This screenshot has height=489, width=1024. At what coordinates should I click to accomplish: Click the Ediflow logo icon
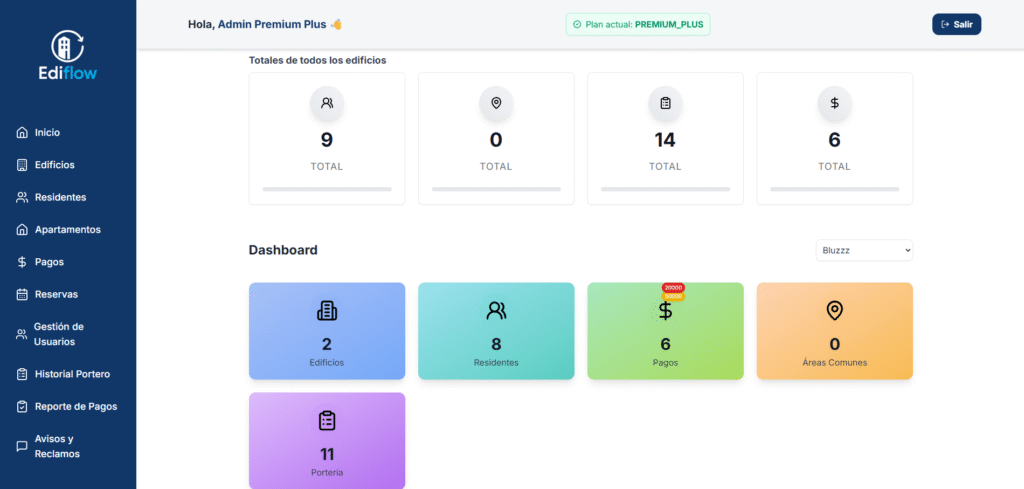pyautogui.click(x=68, y=46)
